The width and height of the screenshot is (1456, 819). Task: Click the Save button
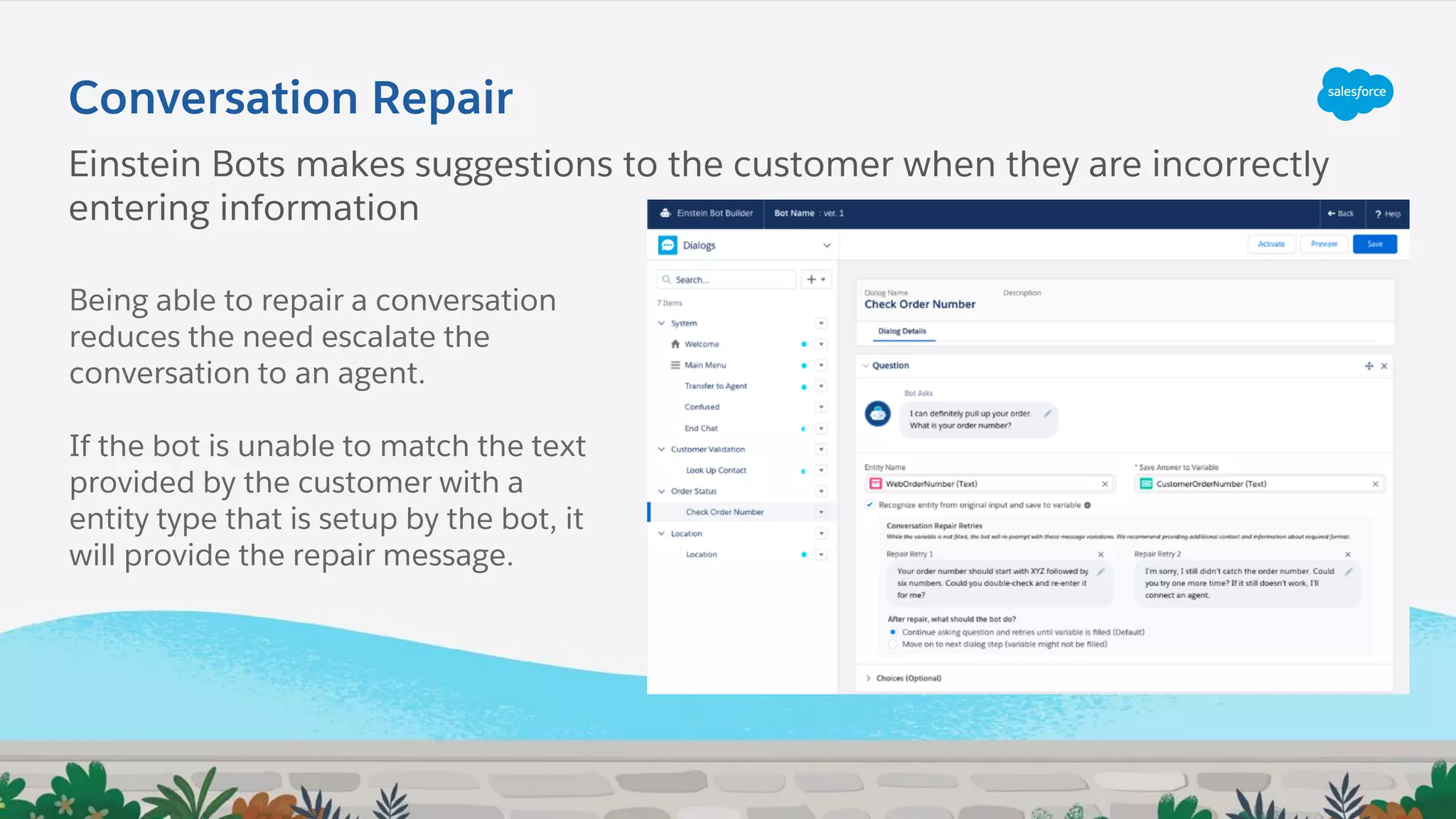(1375, 244)
